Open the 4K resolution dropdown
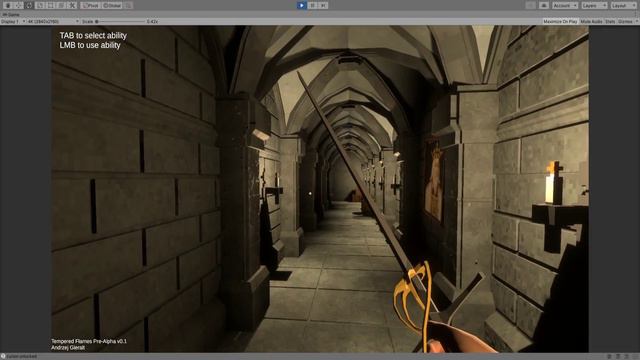 [53, 21]
